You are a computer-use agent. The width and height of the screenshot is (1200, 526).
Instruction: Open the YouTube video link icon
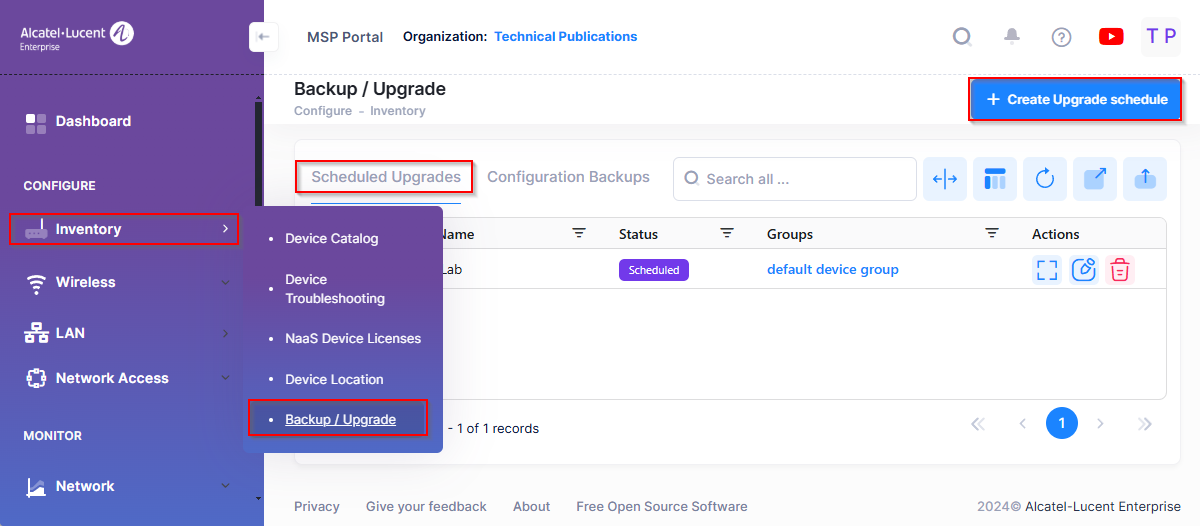tap(1111, 37)
